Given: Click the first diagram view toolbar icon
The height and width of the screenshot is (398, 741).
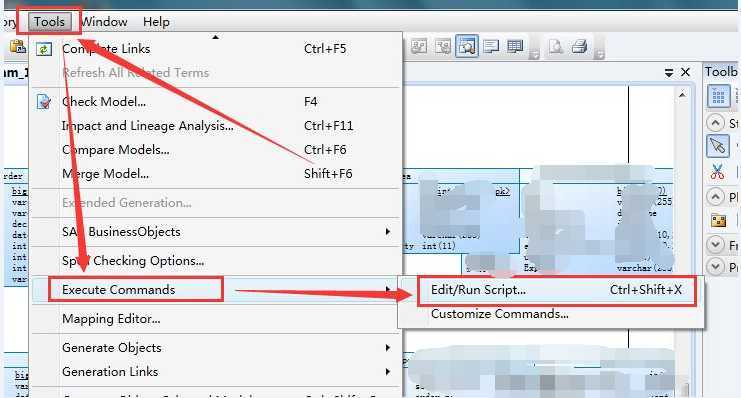Looking at the screenshot, I should point(419,46).
